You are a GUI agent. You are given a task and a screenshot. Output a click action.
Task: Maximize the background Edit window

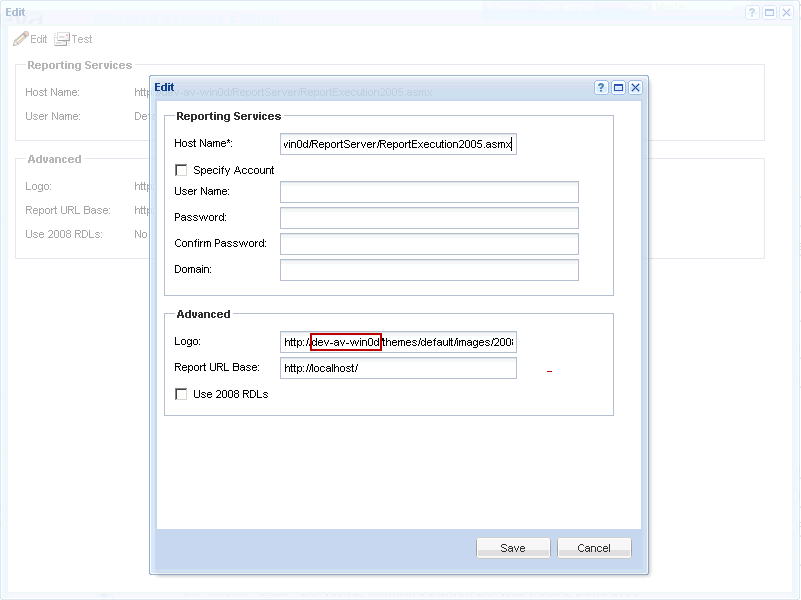(769, 12)
